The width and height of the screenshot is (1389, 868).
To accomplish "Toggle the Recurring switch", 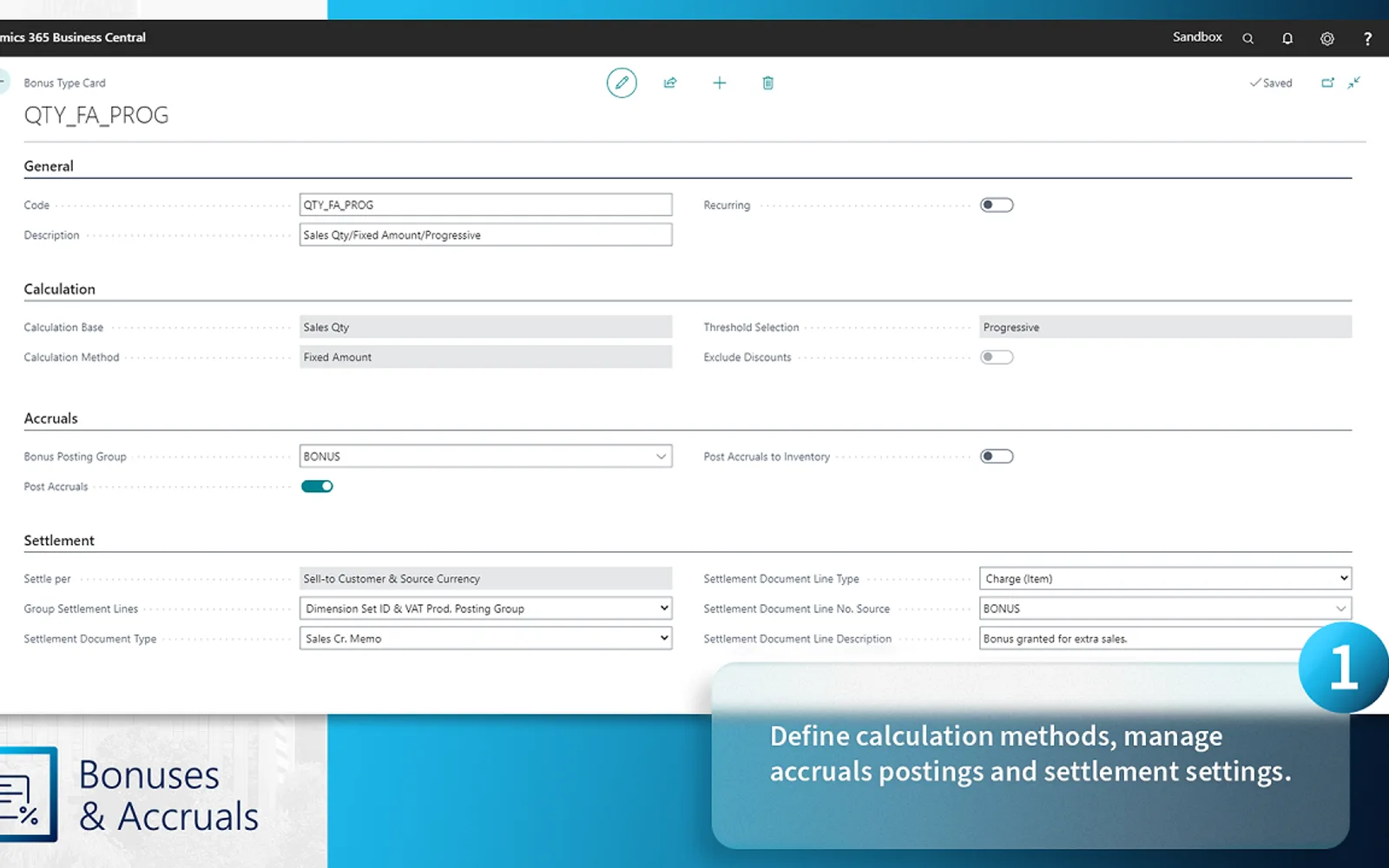I will click(x=997, y=205).
